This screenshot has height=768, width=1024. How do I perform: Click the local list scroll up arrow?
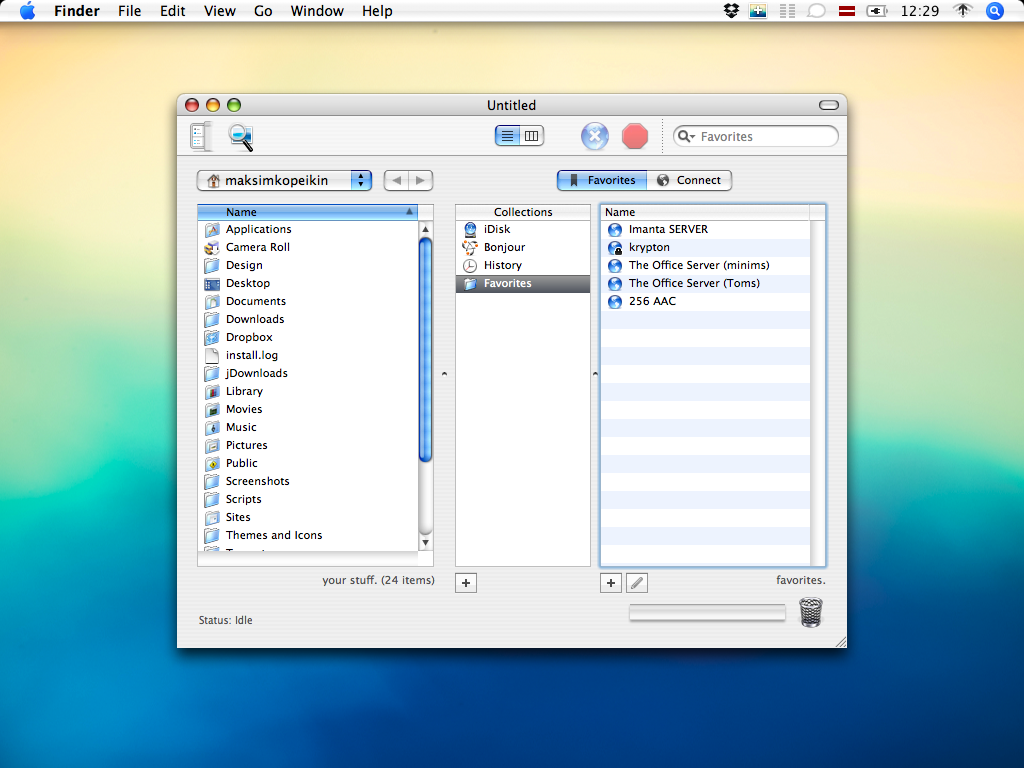tap(426, 229)
